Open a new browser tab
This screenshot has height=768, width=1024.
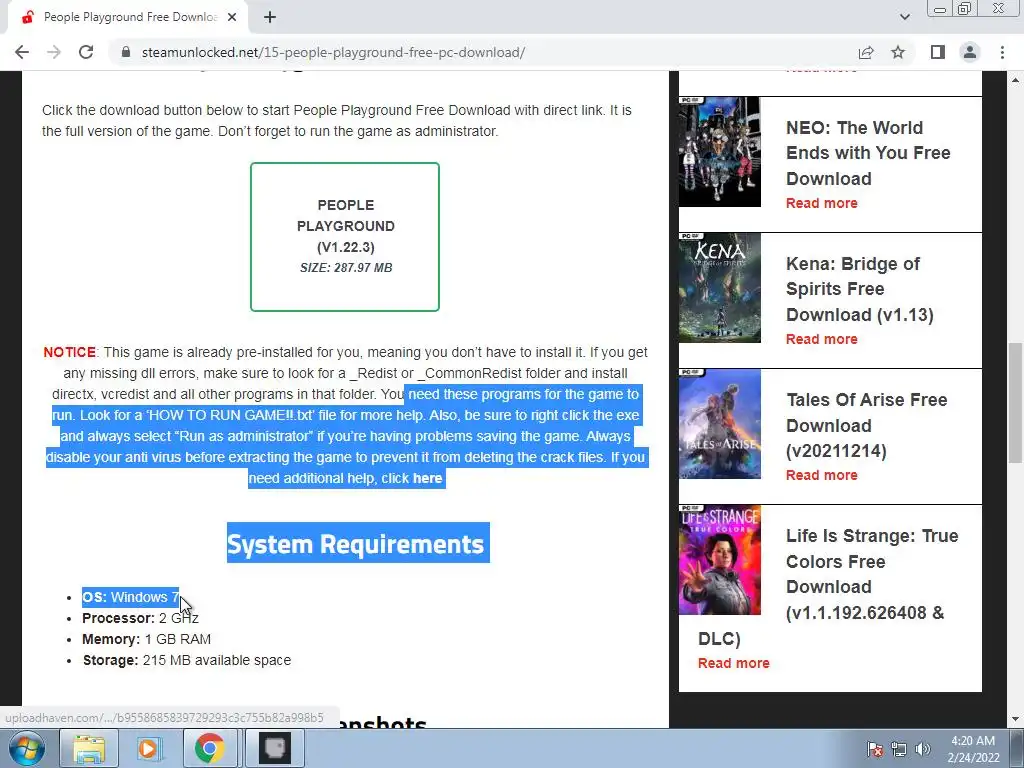click(x=270, y=18)
